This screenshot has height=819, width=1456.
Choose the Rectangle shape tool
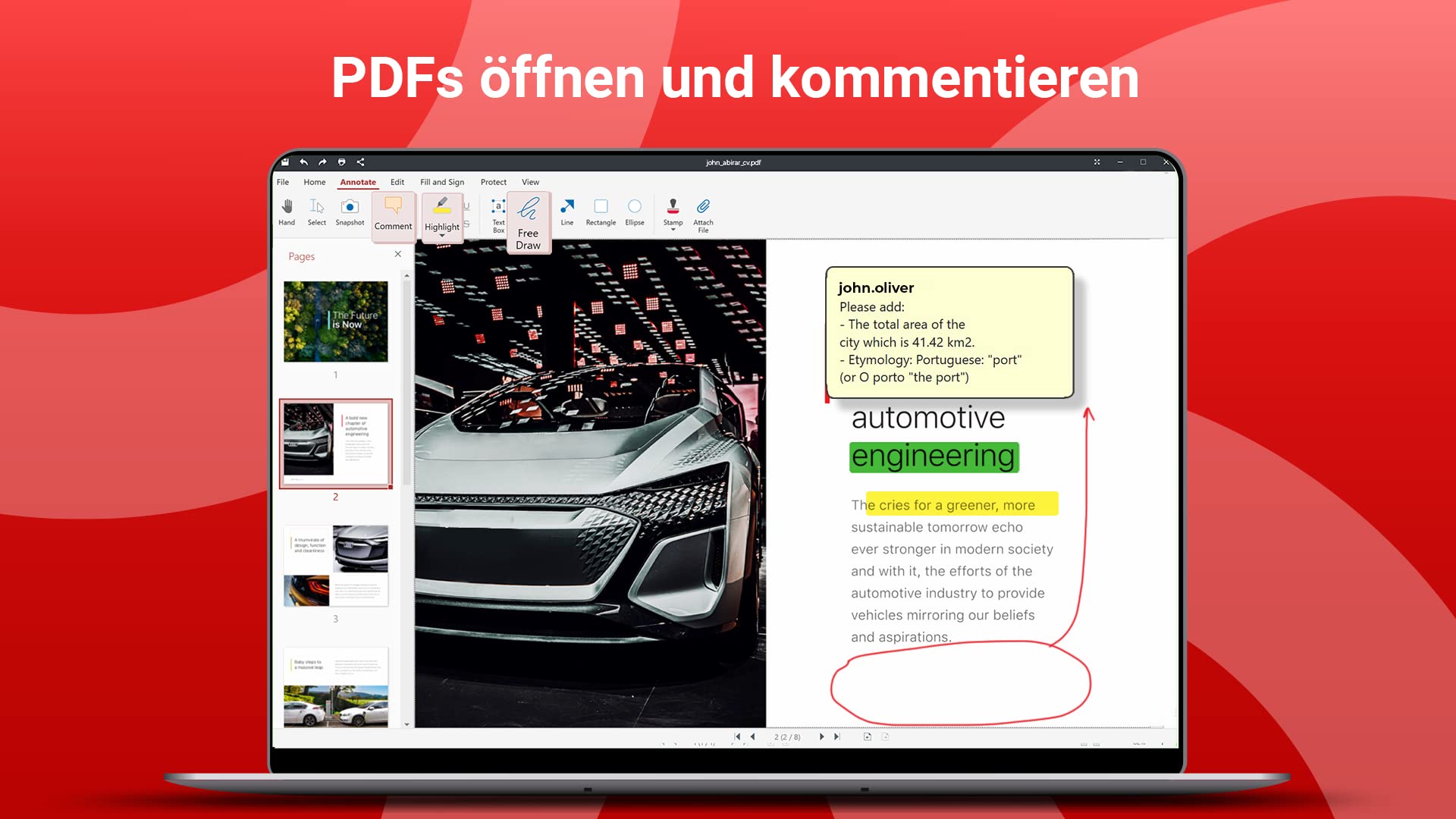601,212
